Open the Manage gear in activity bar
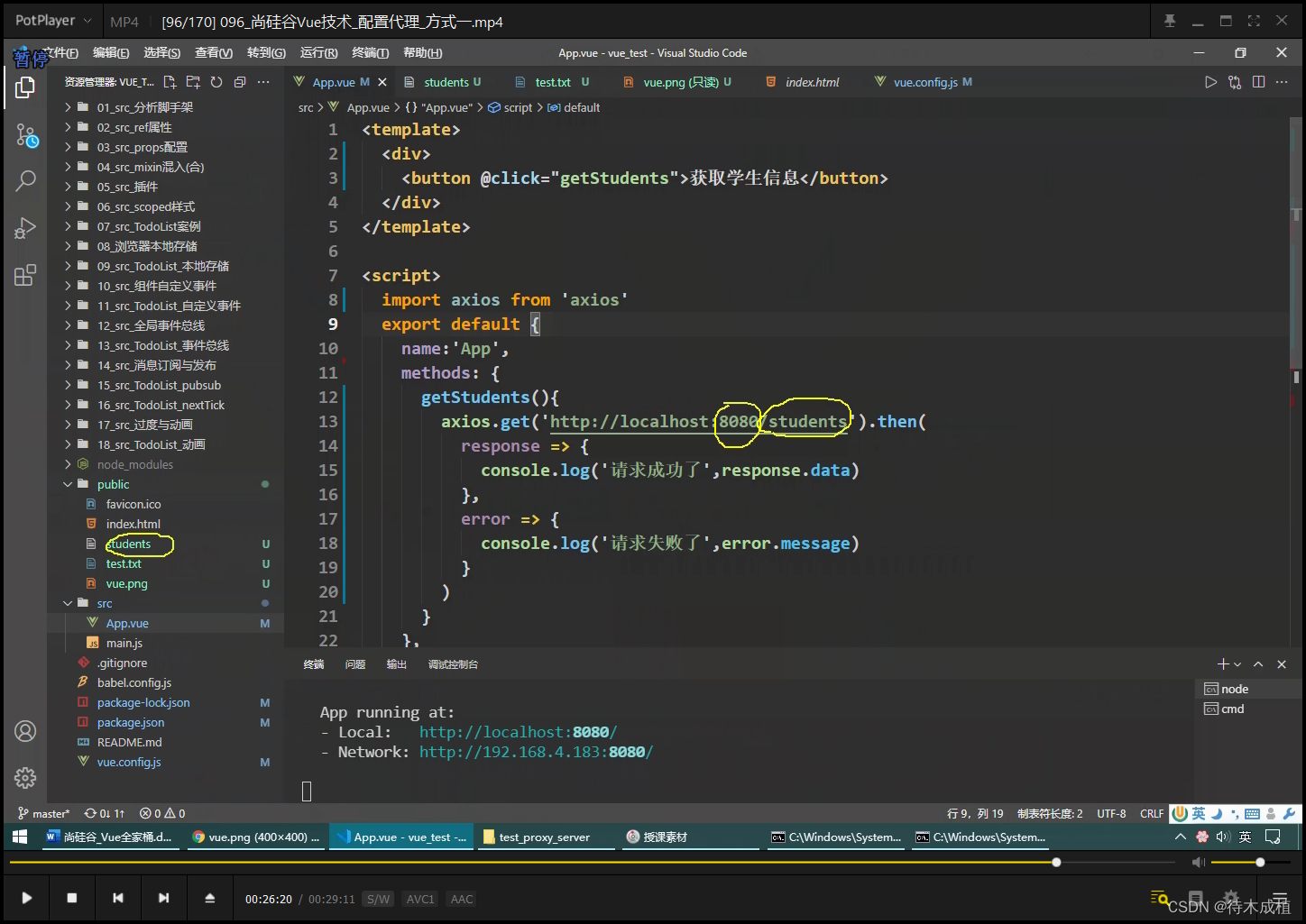 click(25, 778)
